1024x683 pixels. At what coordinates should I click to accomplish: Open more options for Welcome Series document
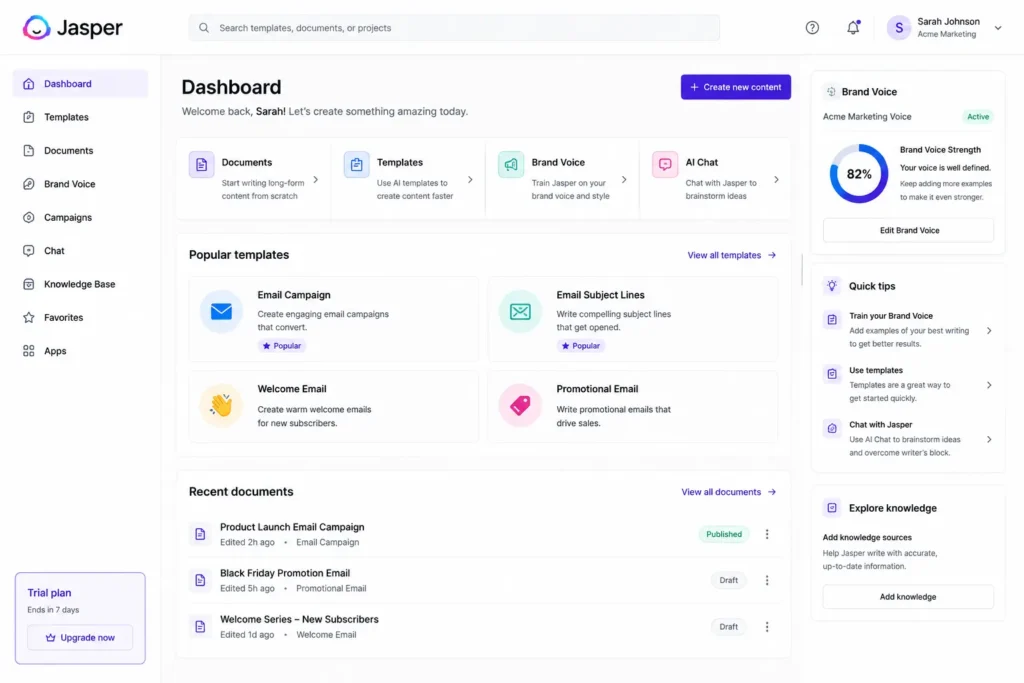(767, 627)
